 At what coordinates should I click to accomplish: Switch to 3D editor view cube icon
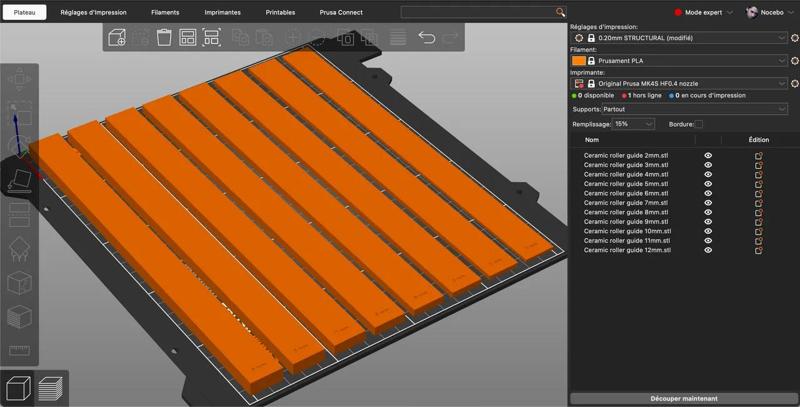18,388
